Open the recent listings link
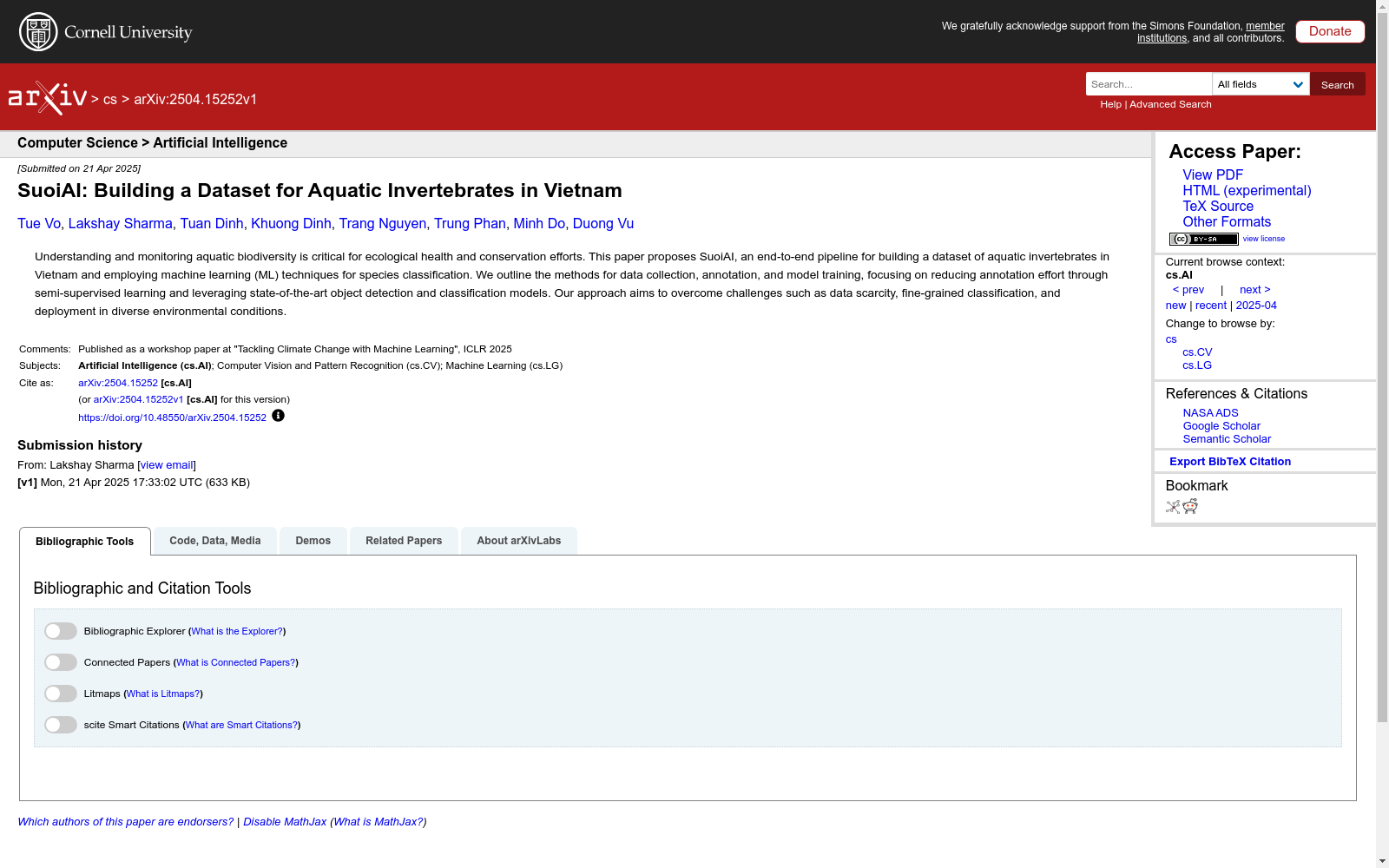The width and height of the screenshot is (1389, 868). 1211,306
